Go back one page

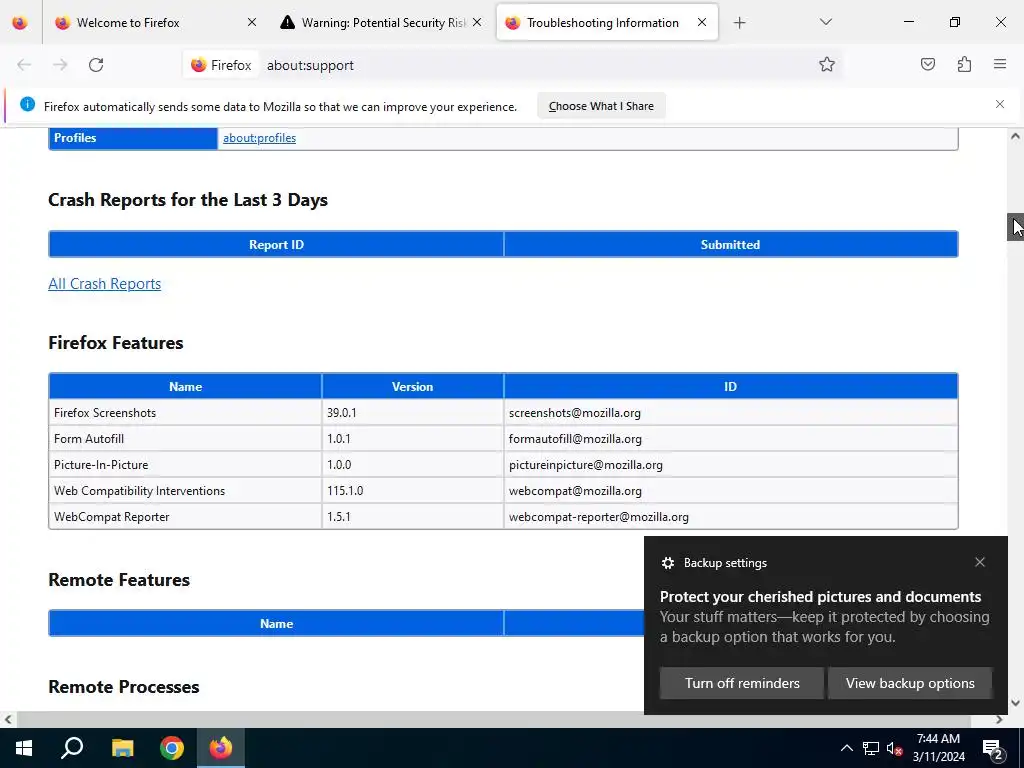(x=24, y=65)
